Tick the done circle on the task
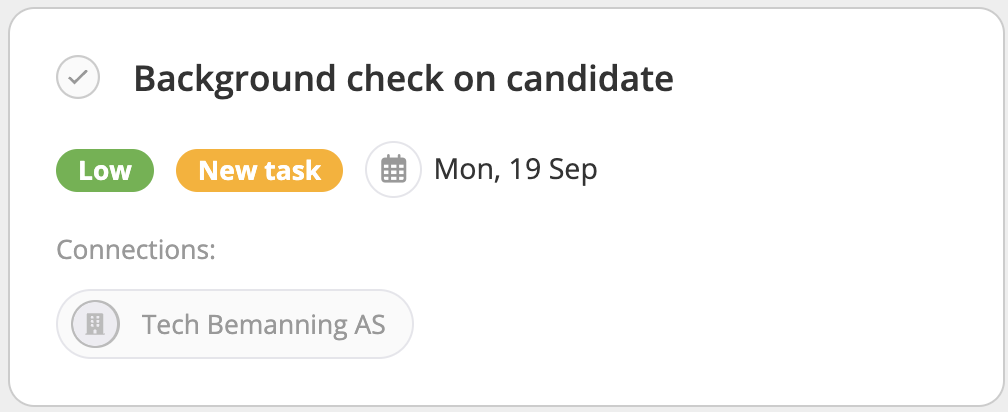The width and height of the screenshot is (1008, 412). [x=78, y=78]
